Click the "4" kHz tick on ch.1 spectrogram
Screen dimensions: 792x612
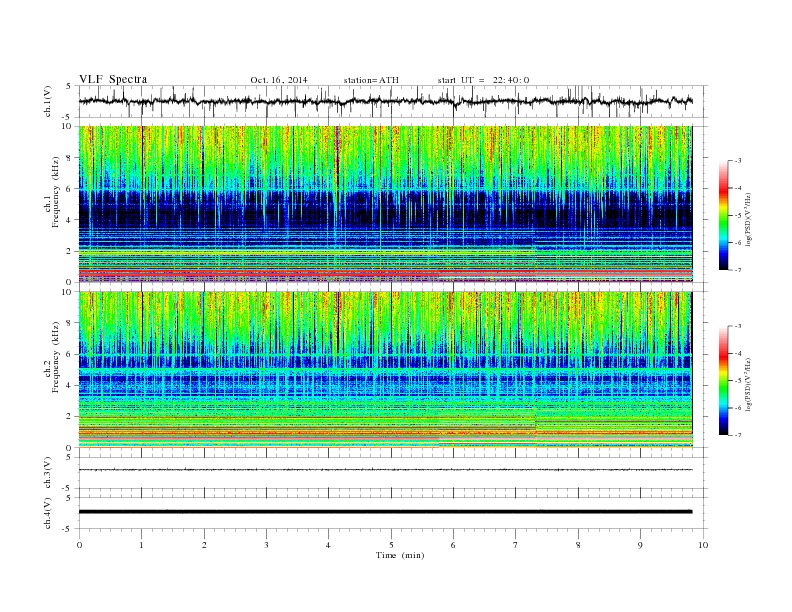click(69, 220)
